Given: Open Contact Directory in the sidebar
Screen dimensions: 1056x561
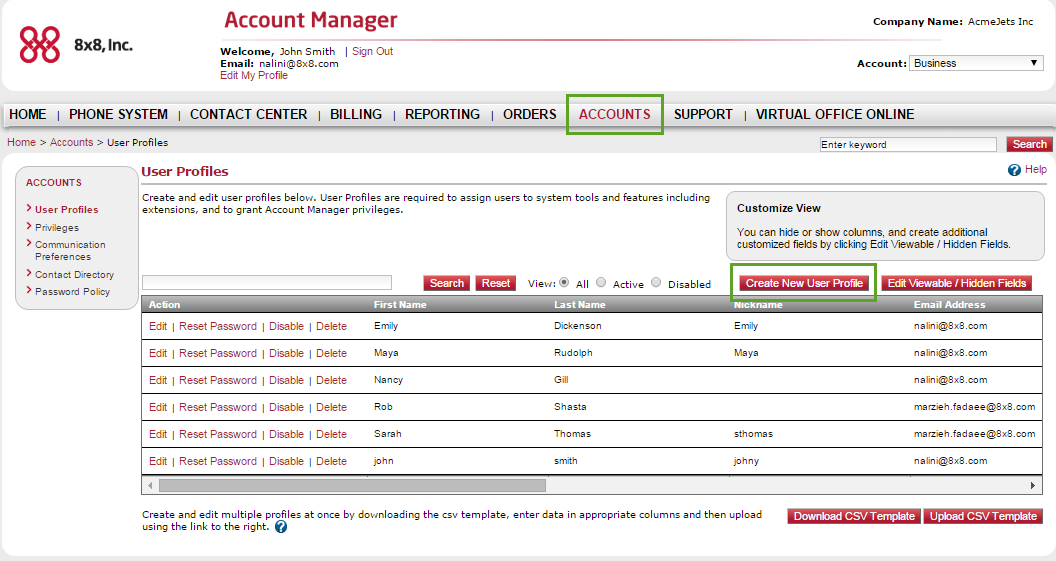Looking at the screenshot, I should (x=74, y=275).
